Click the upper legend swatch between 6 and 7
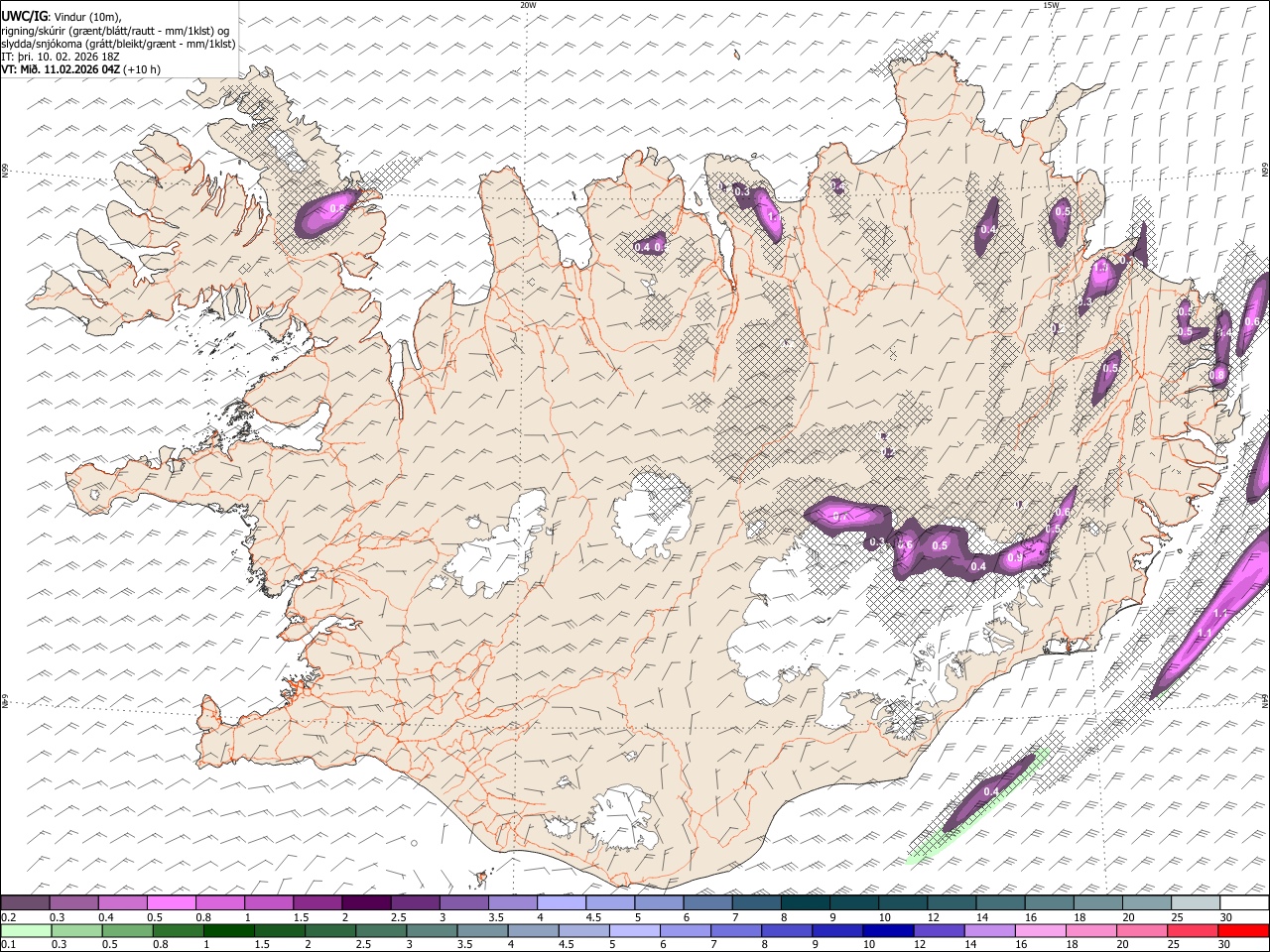This screenshot has height=952, width=1270. [x=707, y=903]
